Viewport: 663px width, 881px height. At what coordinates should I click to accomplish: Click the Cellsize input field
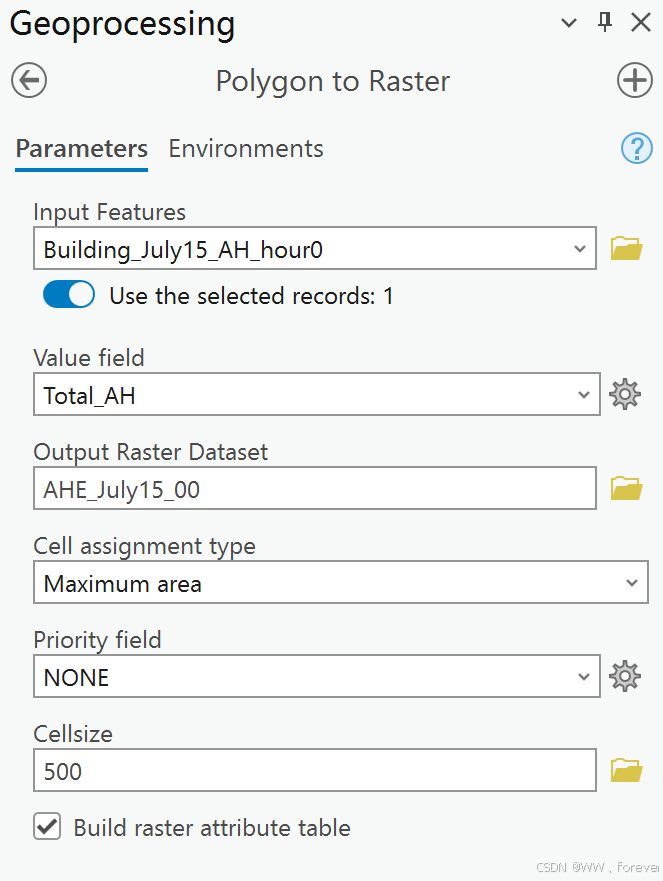pyautogui.click(x=315, y=771)
